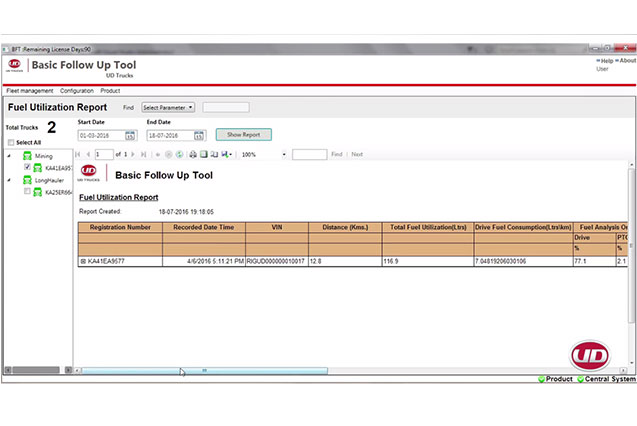Screen dimensions: 637x426
Task: Click the LongHauler fleet truck icon
Action: click(x=27, y=180)
